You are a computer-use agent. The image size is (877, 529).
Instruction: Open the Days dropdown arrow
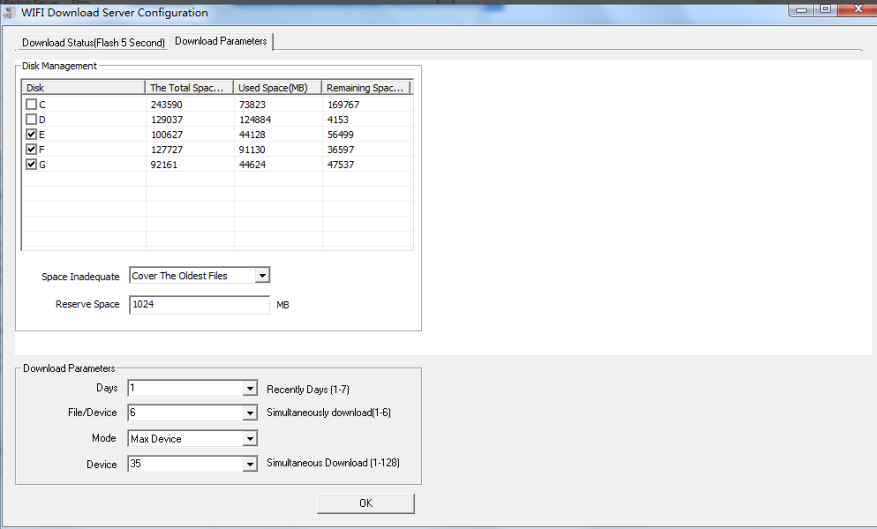[249, 389]
